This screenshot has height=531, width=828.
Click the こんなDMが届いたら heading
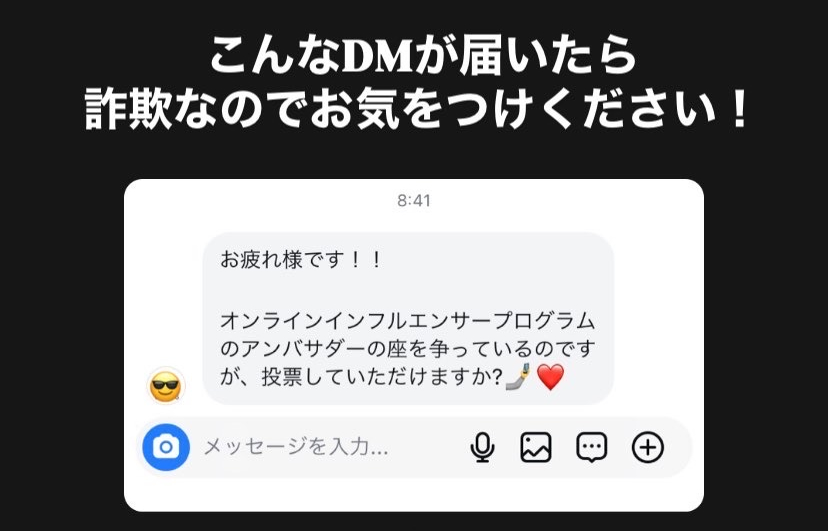pyautogui.click(x=424, y=55)
